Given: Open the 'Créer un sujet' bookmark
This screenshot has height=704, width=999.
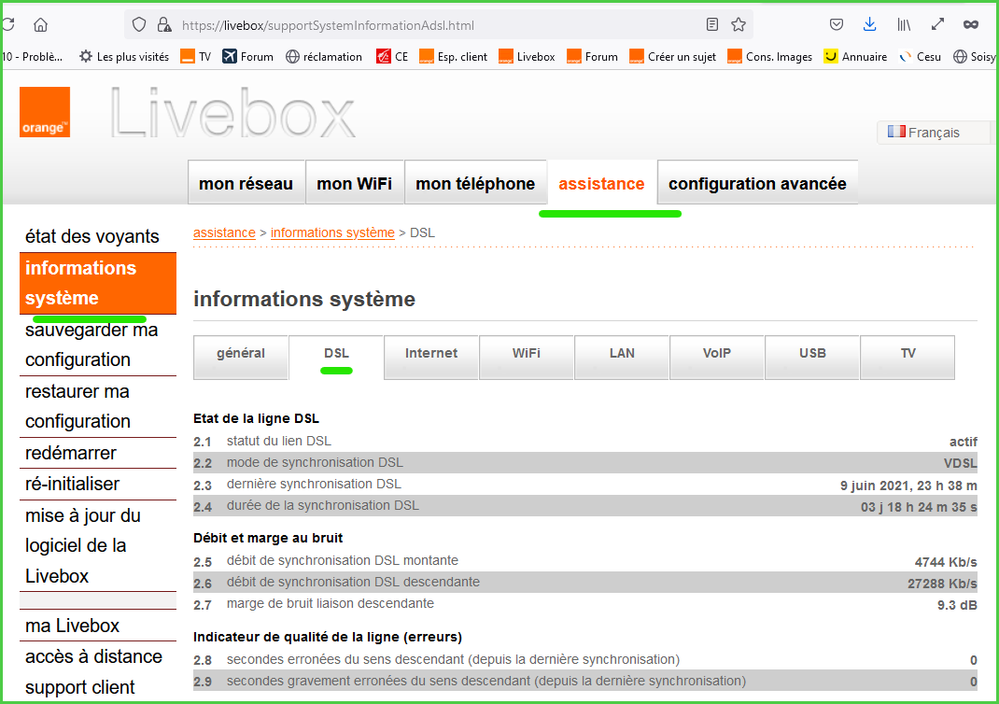Looking at the screenshot, I should click(x=673, y=57).
